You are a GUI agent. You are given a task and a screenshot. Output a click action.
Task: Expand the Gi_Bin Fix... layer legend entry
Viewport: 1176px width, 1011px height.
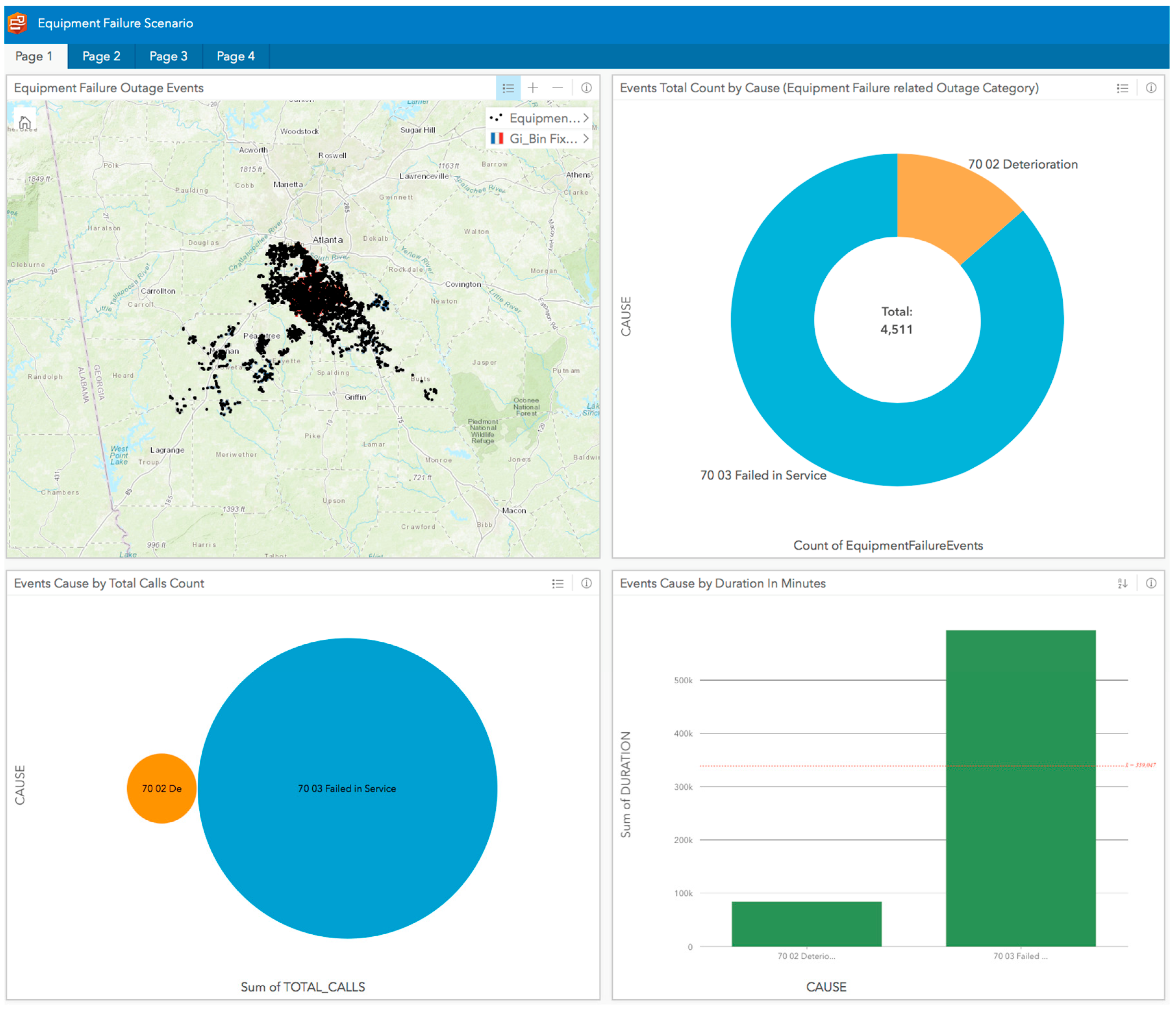(x=586, y=138)
